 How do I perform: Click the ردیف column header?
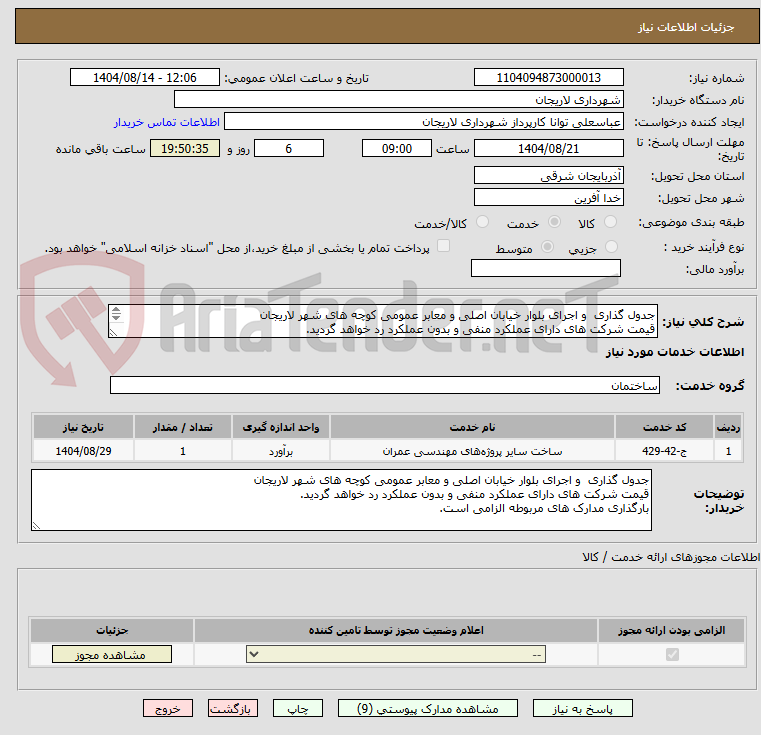(728, 427)
